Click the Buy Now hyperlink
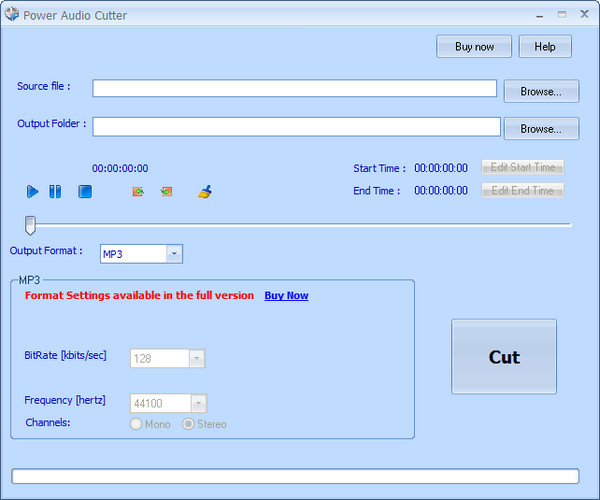Image resolution: width=600 pixels, height=500 pixels. click(286, 296)
